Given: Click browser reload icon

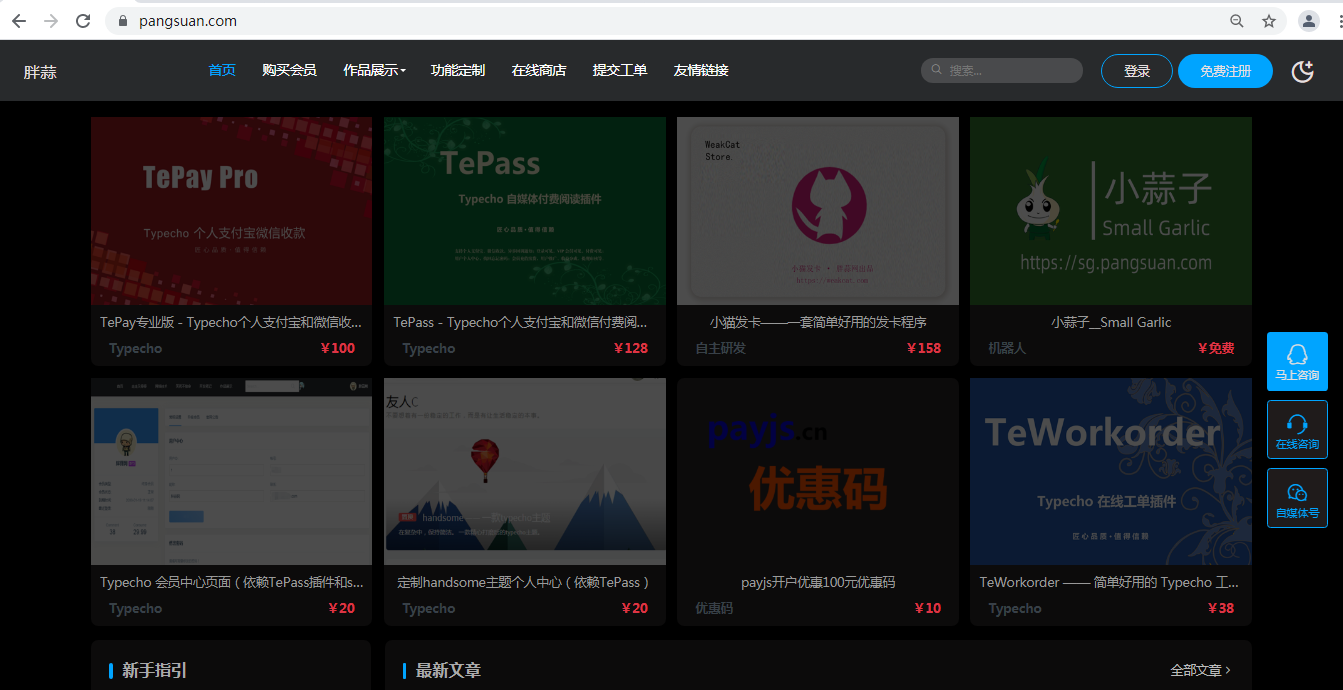Looking at the screenshot, I should tap(83, 21).
